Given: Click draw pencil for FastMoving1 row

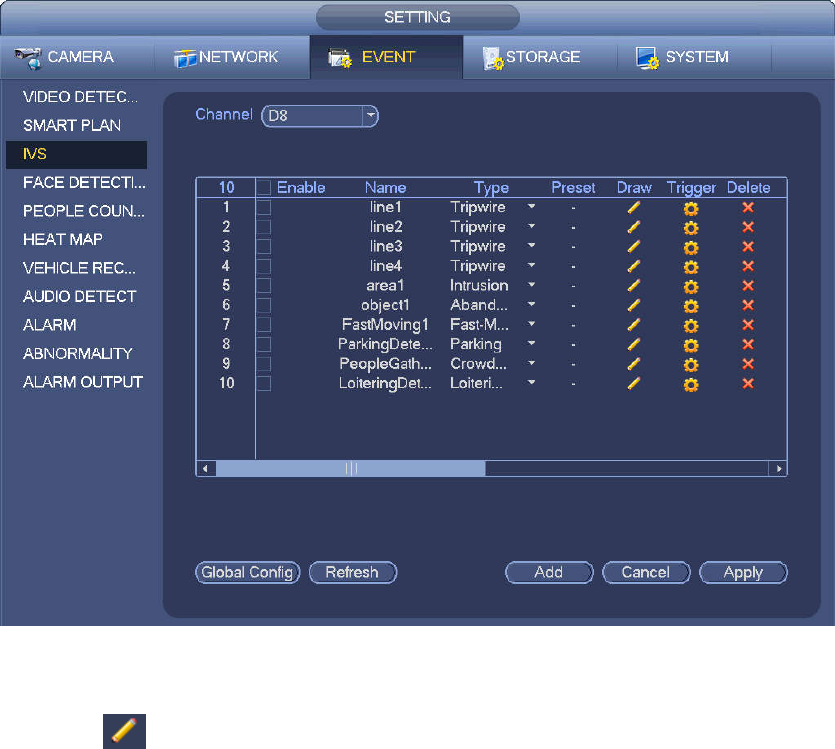Looking at the screenshot, I should click(x=634, y=325).
